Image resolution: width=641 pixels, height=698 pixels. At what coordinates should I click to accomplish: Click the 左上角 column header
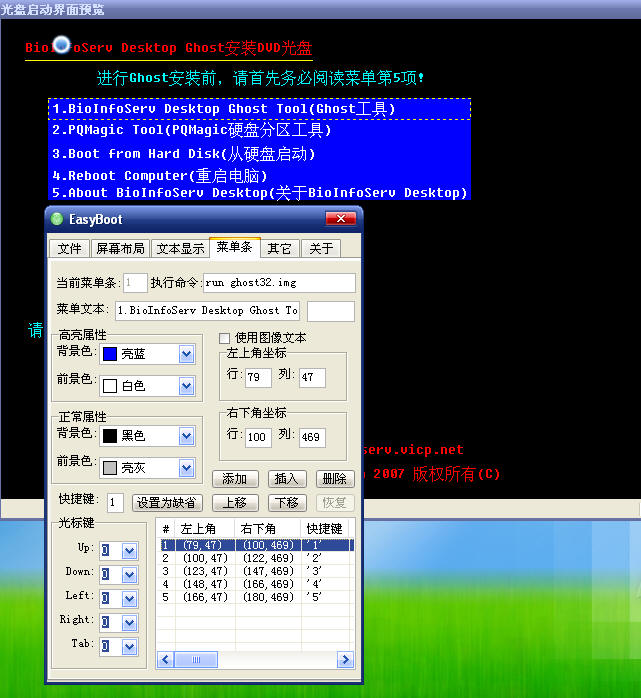tap(205, 529)
